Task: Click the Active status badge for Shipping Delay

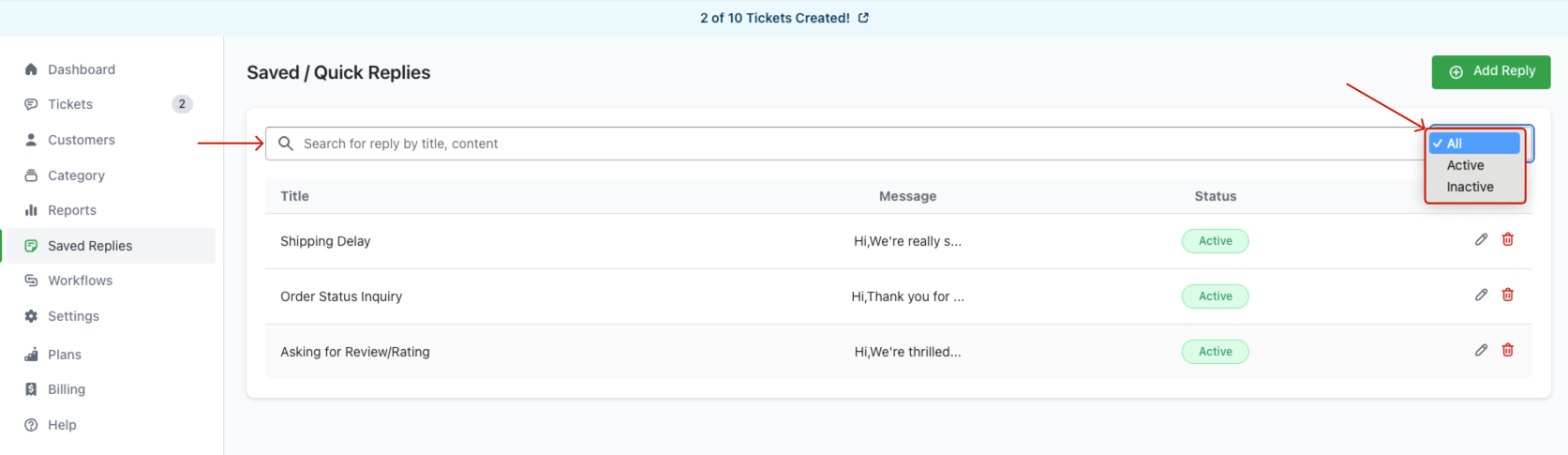Action: 1215,241
